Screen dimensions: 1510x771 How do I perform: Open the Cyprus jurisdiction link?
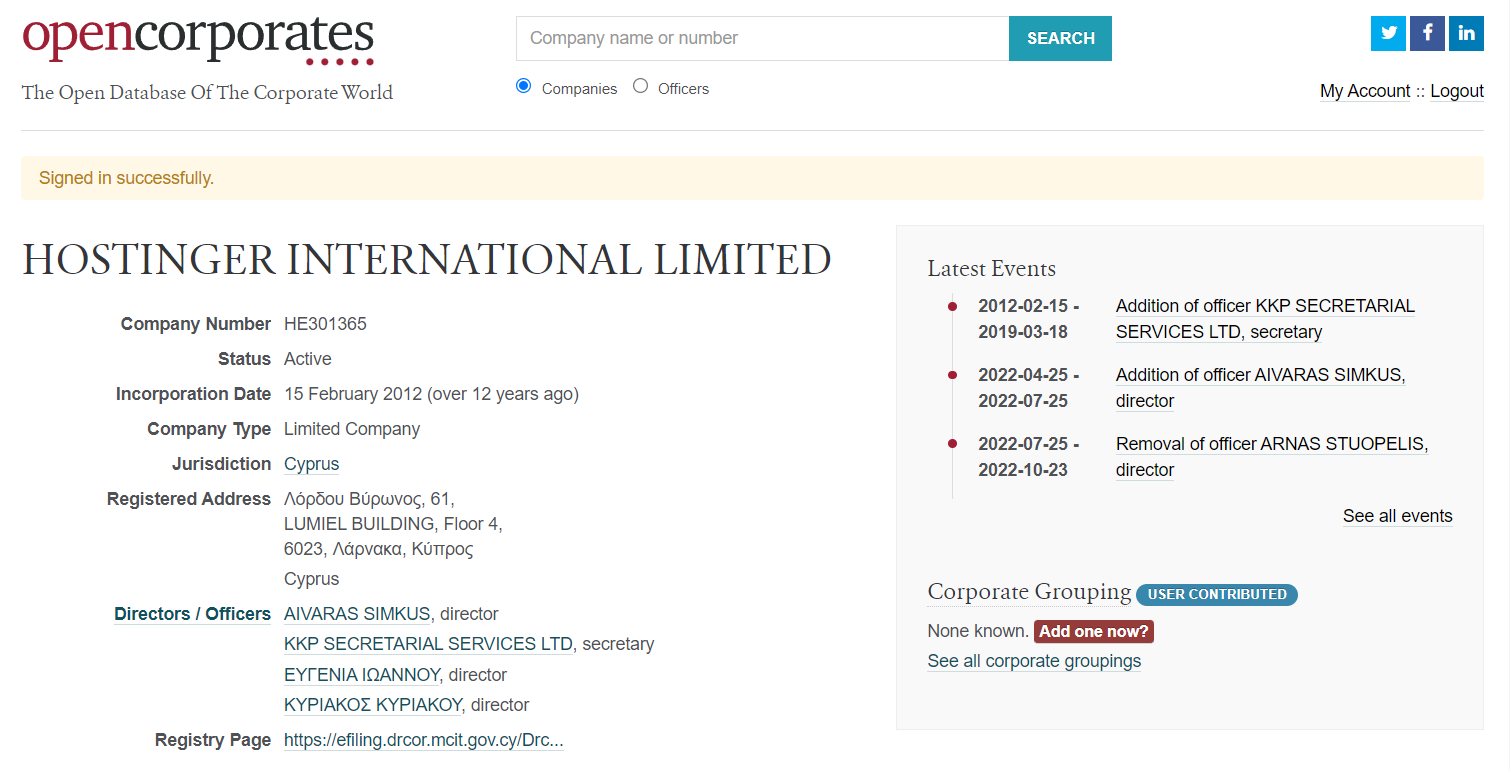(311, 464)
